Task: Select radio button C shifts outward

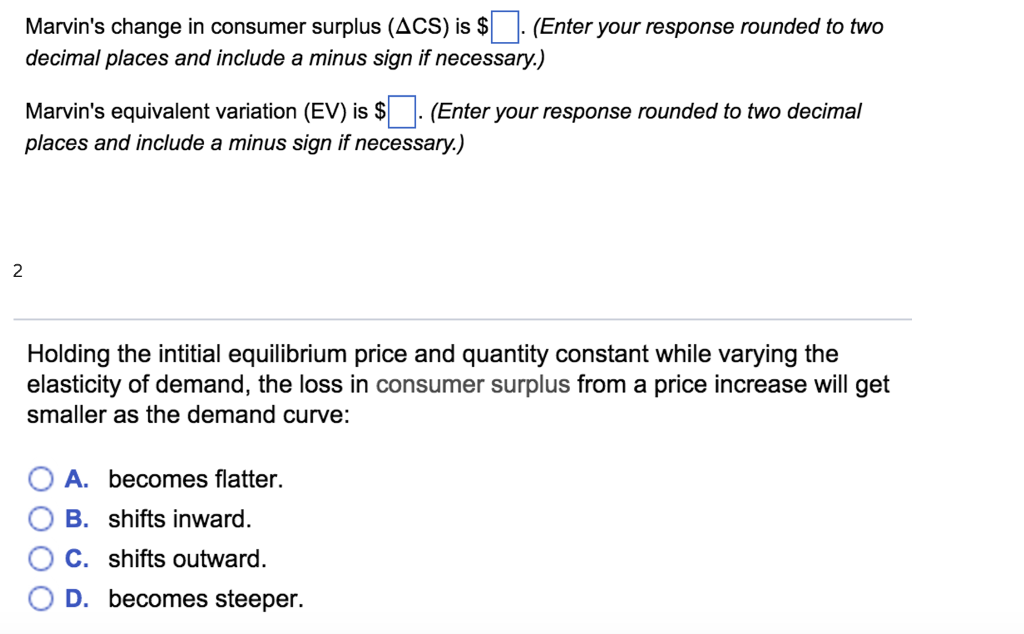Action: pyautogui.click(x=41, y=559)
